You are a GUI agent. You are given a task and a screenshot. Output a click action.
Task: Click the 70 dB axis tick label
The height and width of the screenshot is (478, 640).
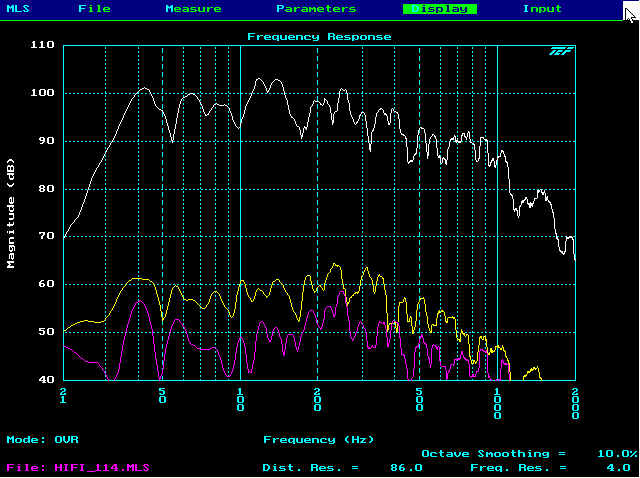coord(47,236)
